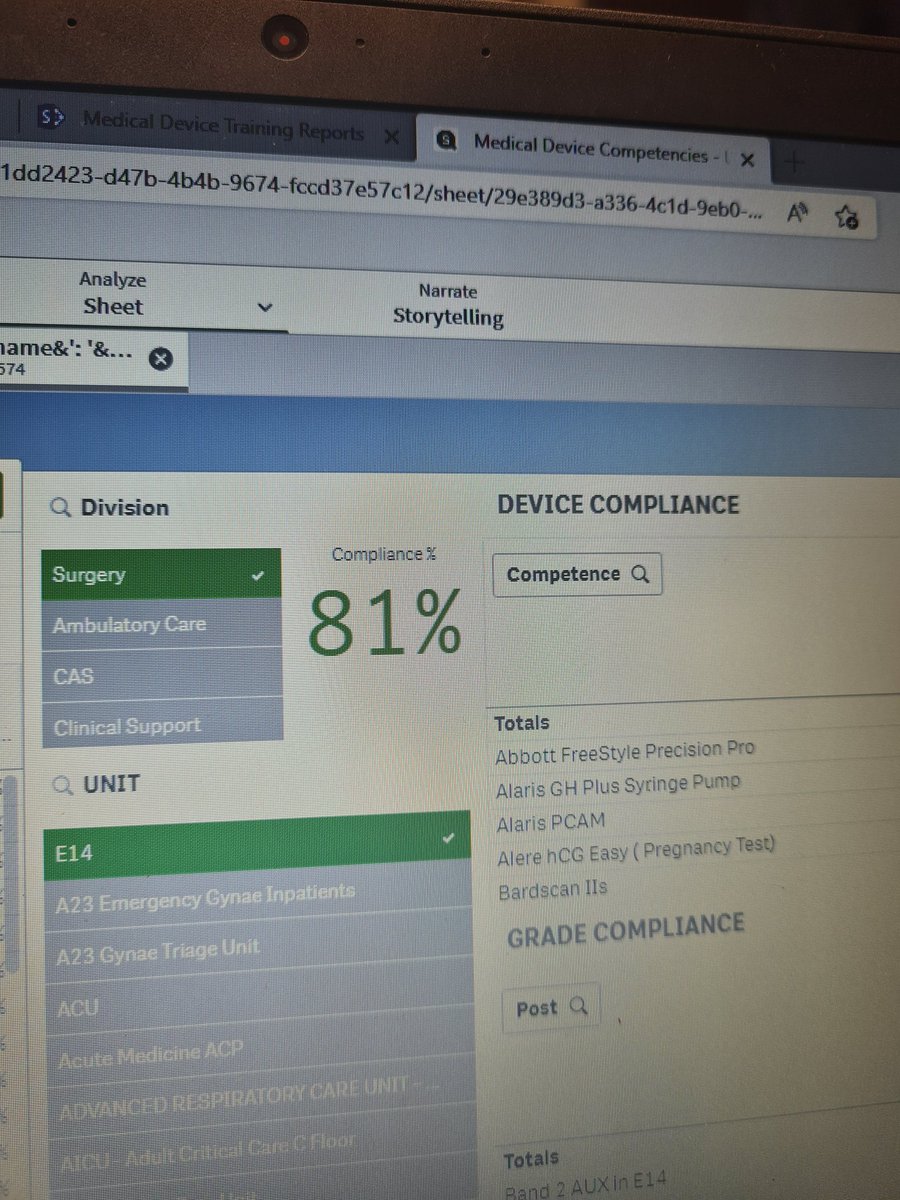
Task: Select Band 2 AUX in E14 row
Action: tap(585, 1187)
